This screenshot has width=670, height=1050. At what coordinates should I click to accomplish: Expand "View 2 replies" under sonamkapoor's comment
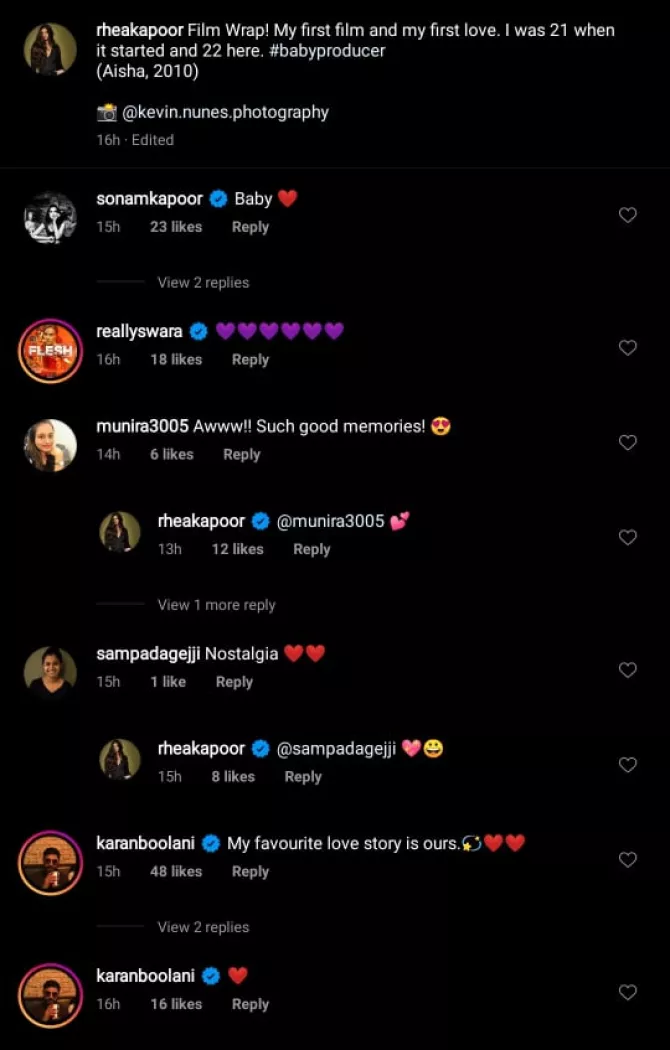(x=203, y=283)
